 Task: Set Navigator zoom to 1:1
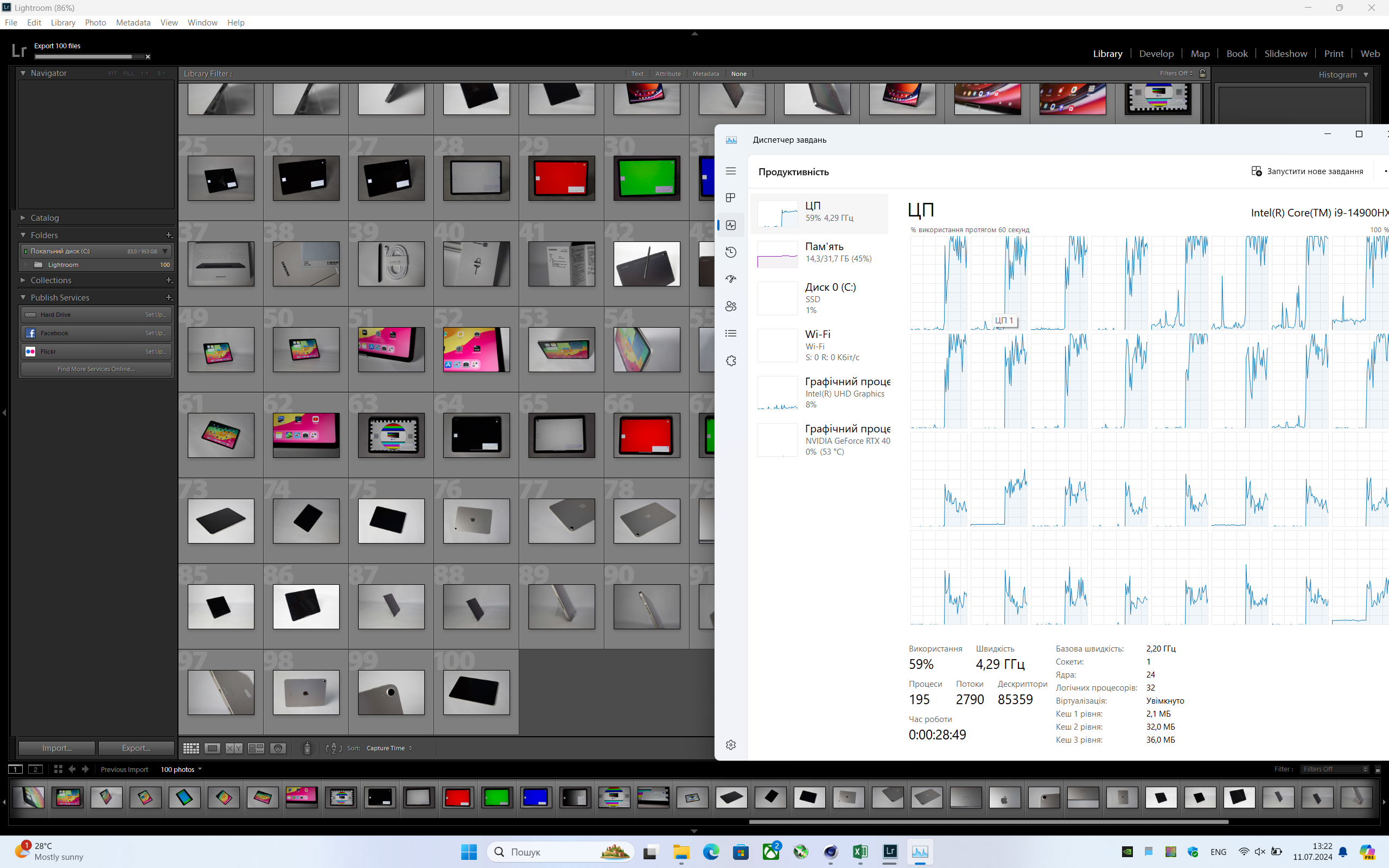click(145, 73)
